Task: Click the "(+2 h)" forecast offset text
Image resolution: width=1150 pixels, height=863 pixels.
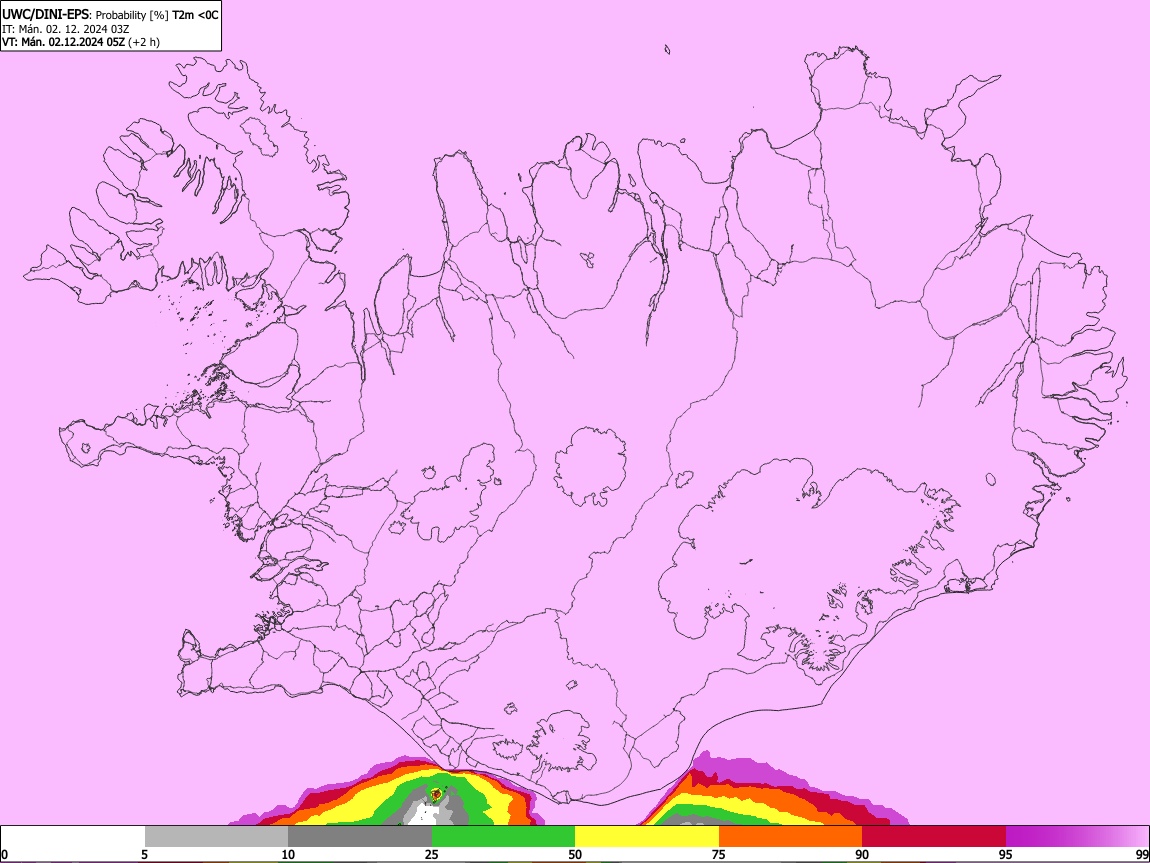Action: (144, 42)
